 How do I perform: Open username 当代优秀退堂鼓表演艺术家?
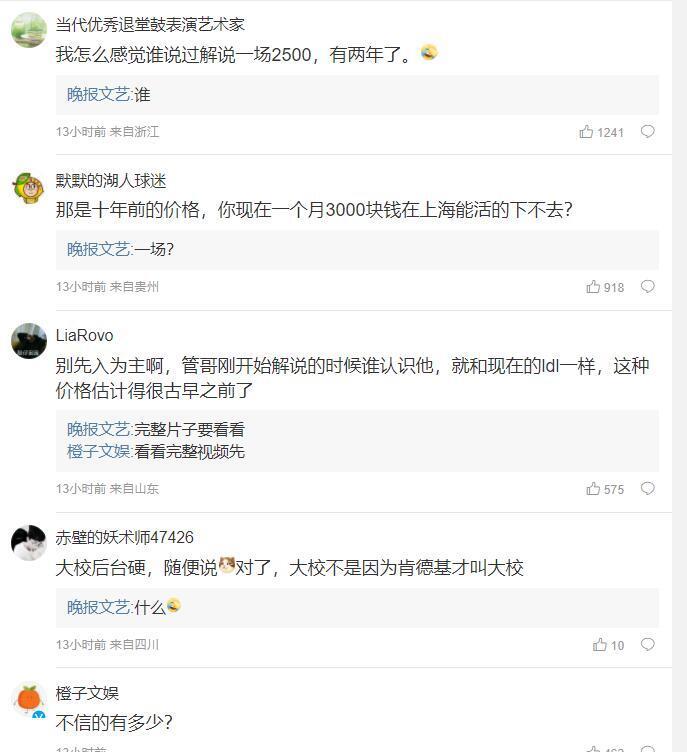tap(150, 24)
